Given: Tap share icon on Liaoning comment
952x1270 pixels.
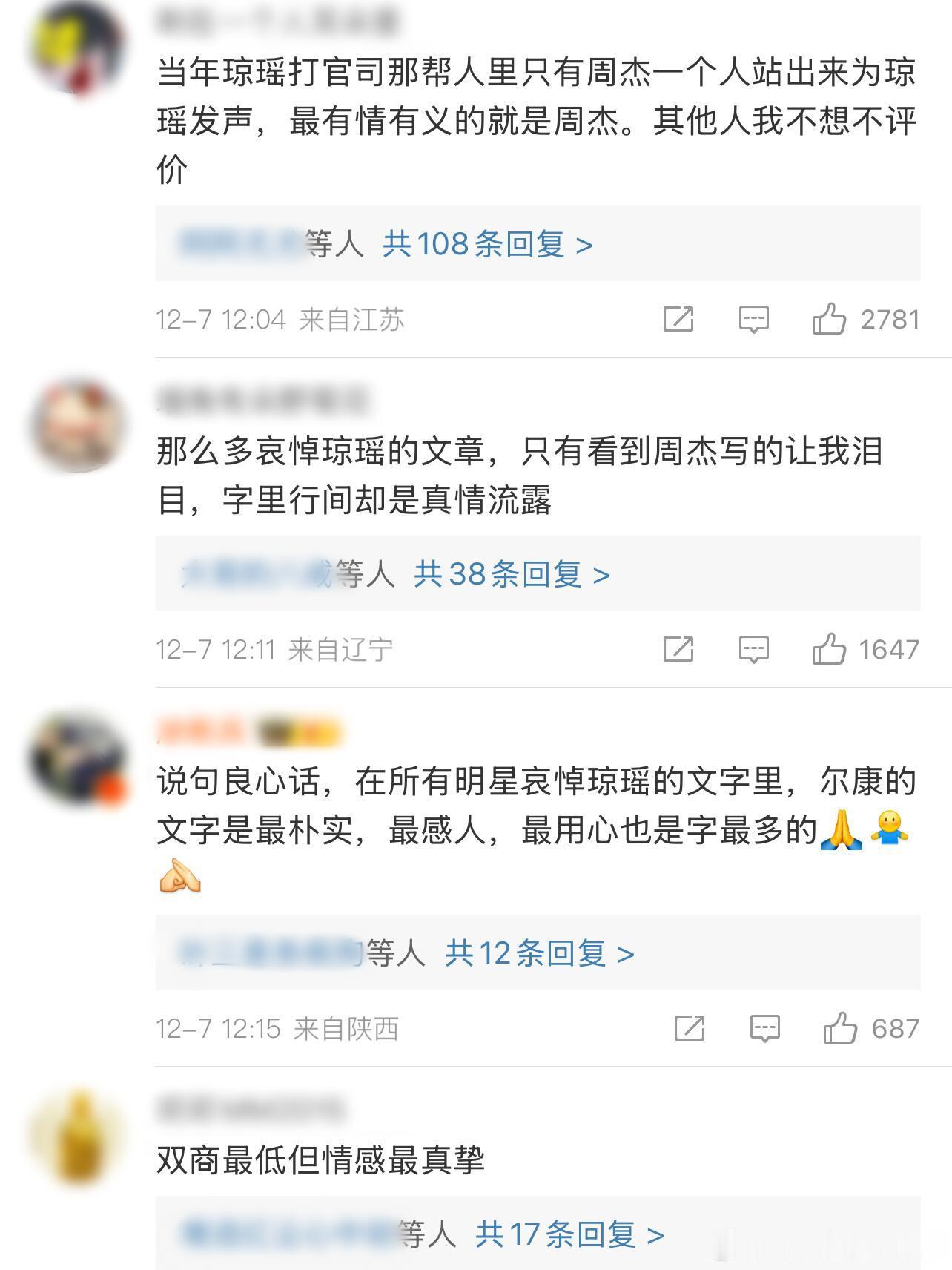Looking at the screenshot, I should (678, 648).
